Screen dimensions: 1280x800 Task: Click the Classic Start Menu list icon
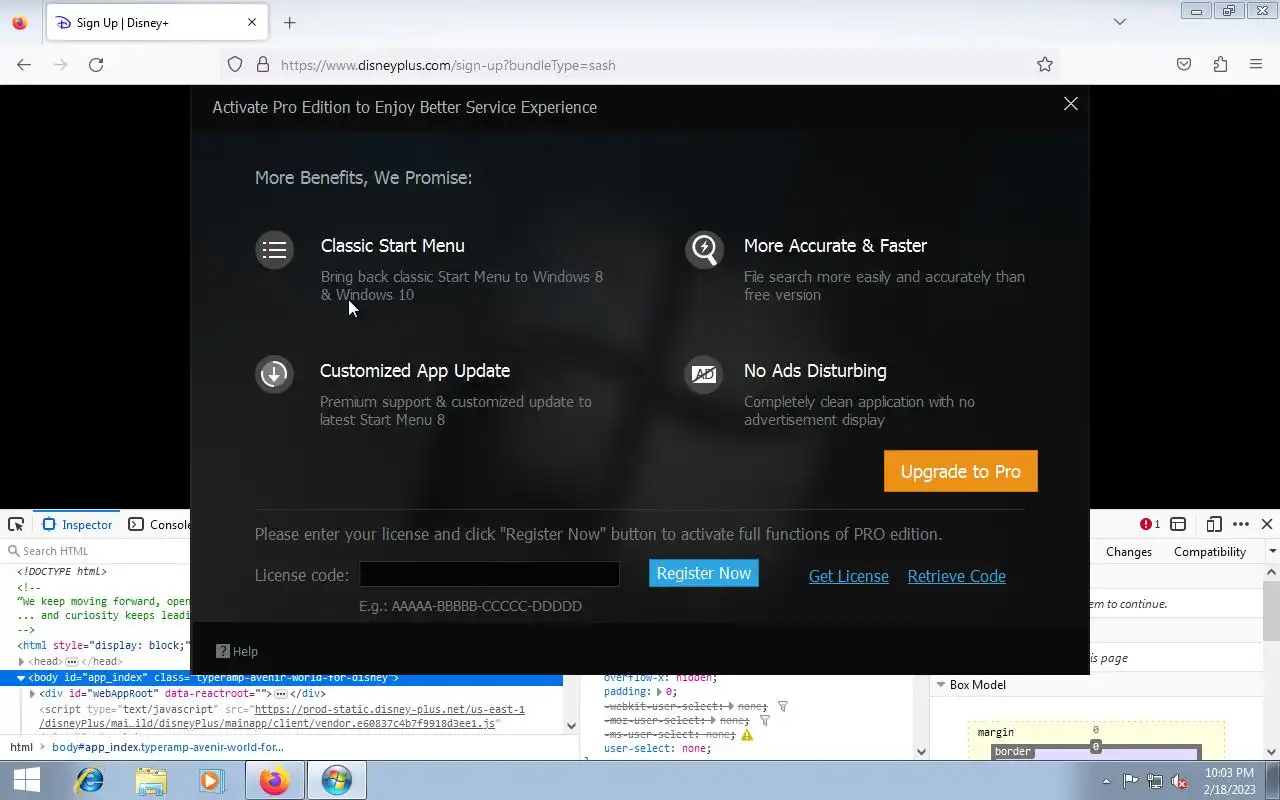(274, 250)
